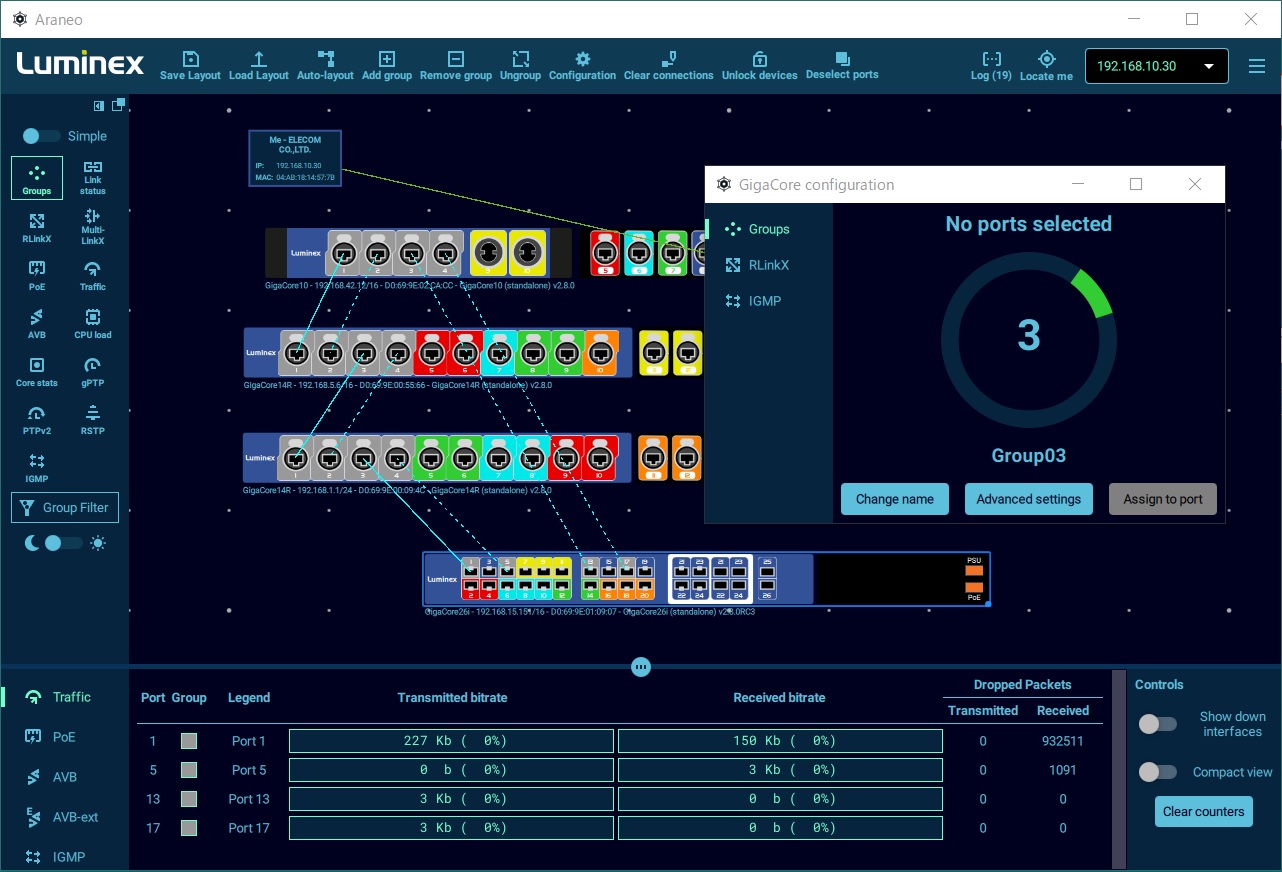Click Port 17 grey group swatch

tap(189, 828)
